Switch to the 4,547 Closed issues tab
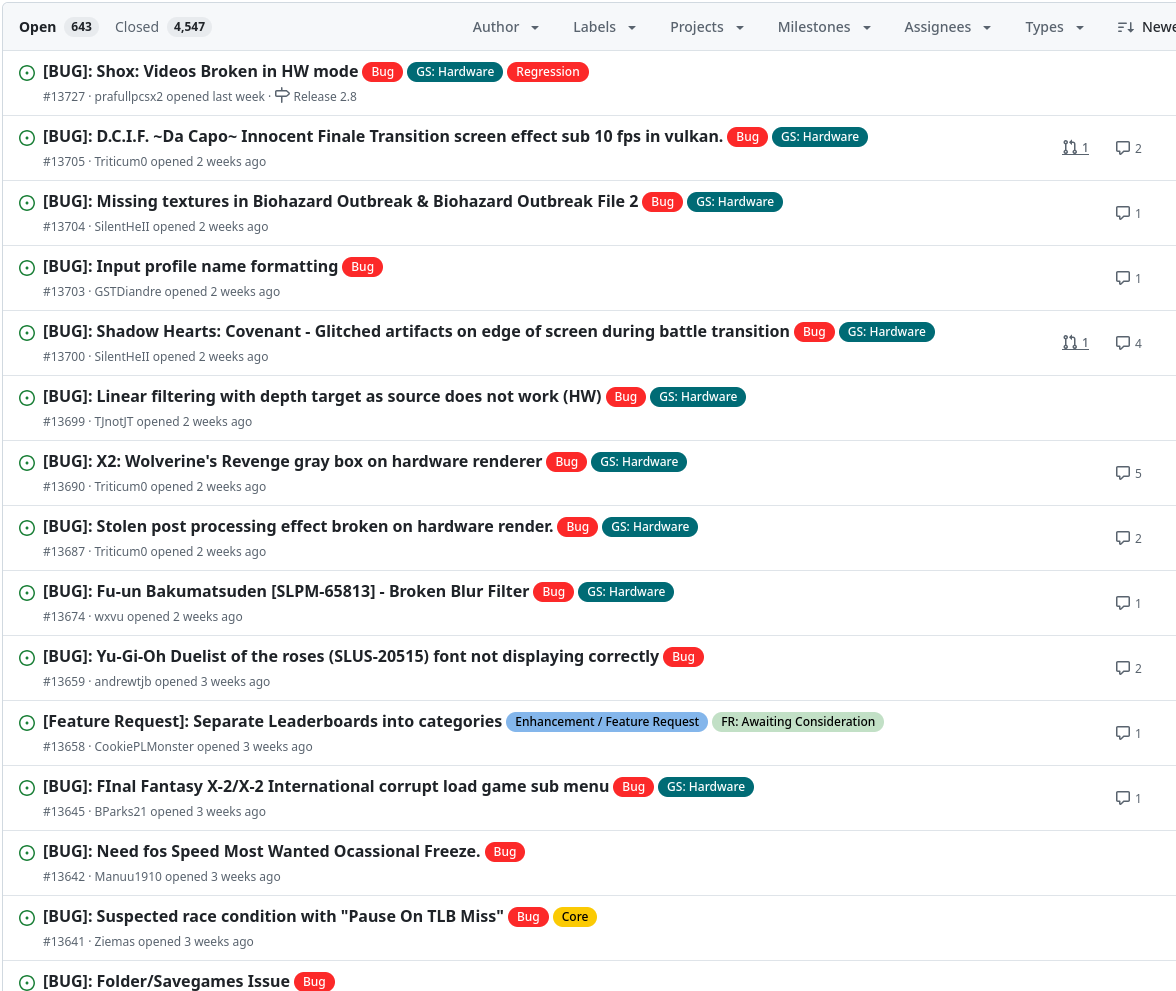Screen dimensions: 1176x991 pos(163,27)
